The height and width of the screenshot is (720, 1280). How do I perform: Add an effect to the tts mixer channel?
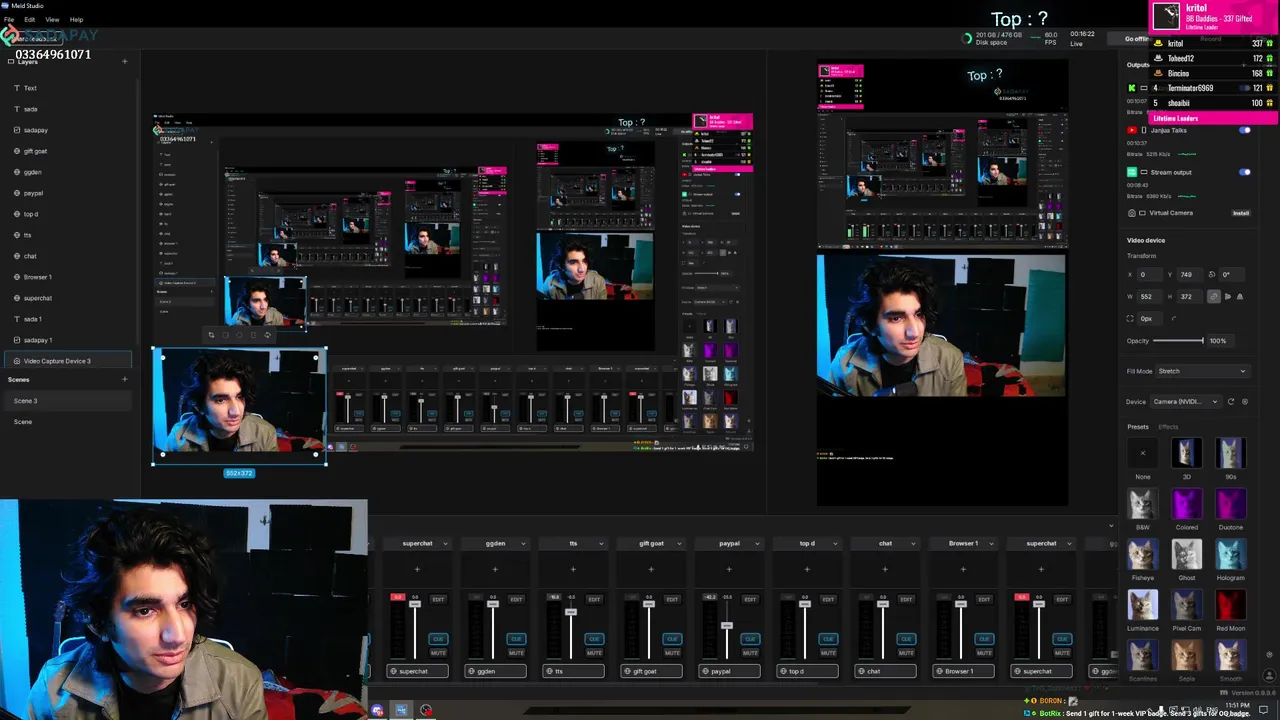pyautogui.click(x=573, y=570)
